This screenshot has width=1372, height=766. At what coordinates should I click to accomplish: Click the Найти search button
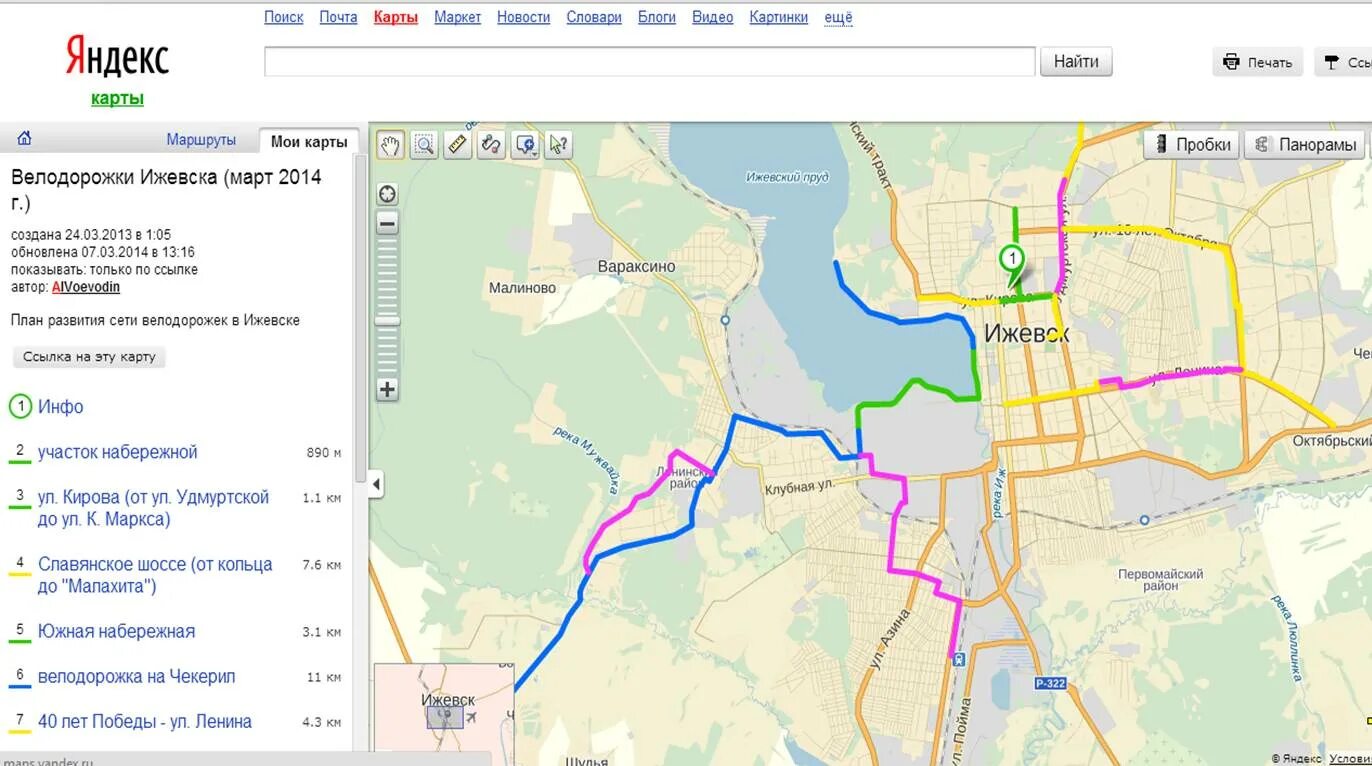pos(1076,62)
